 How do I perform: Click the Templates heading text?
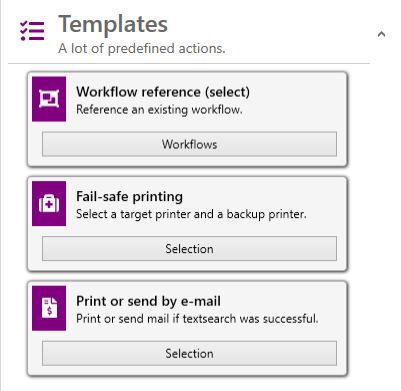pyautogui.click(x=113, y=24)
